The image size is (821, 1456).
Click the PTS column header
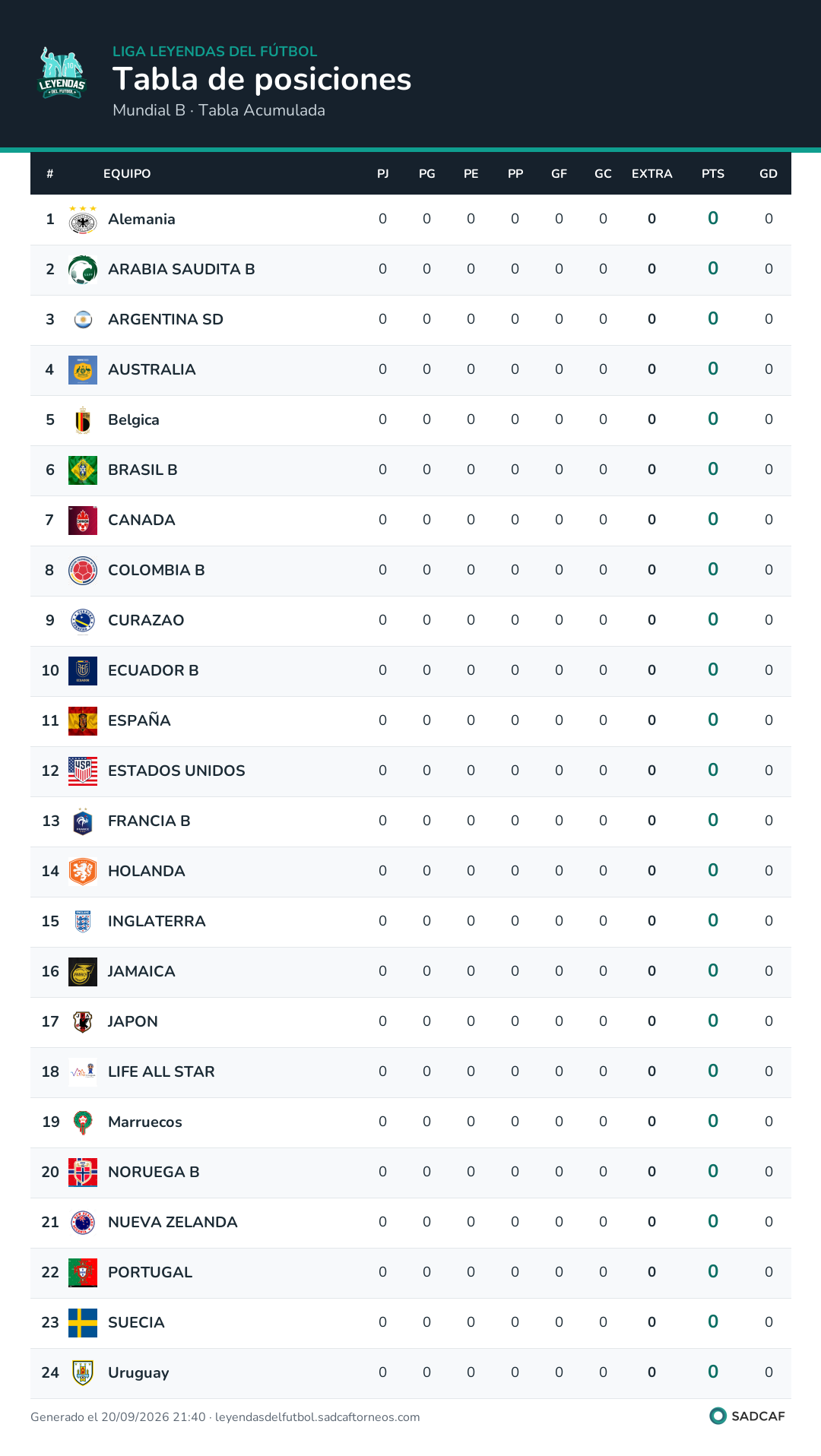pyautogui.click(x=713, y=174)
